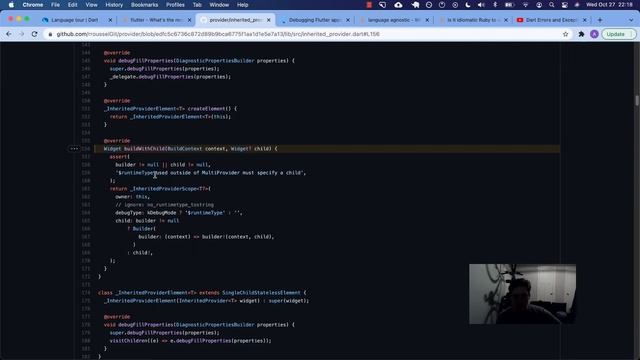640x360 pixels.
Task: Click the Chrome Update button
Action: pyautogui.click(x=619, y=34)
